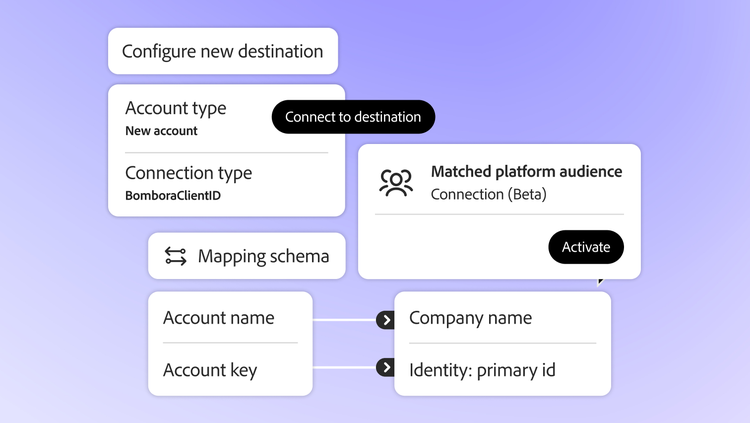Select the Identity: primary id target field

tap(482, 370)
